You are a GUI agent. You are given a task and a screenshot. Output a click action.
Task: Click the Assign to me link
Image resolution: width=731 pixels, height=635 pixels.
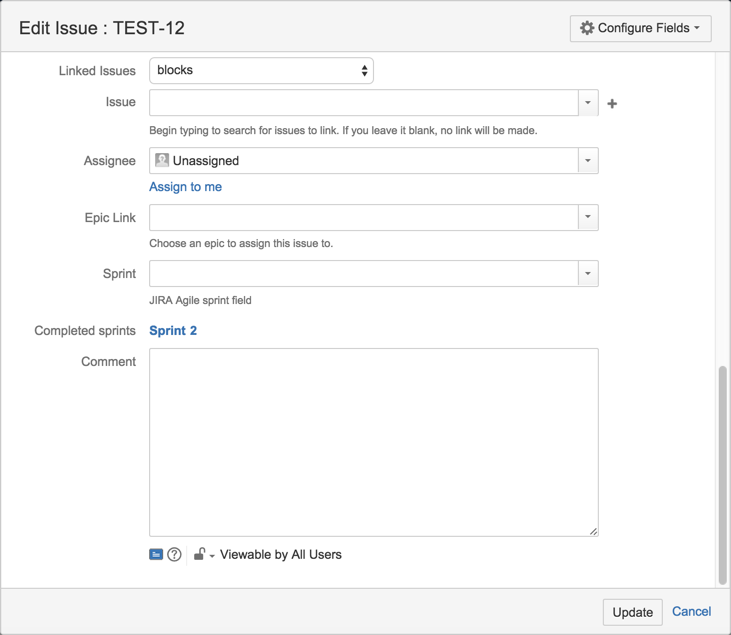185,187
